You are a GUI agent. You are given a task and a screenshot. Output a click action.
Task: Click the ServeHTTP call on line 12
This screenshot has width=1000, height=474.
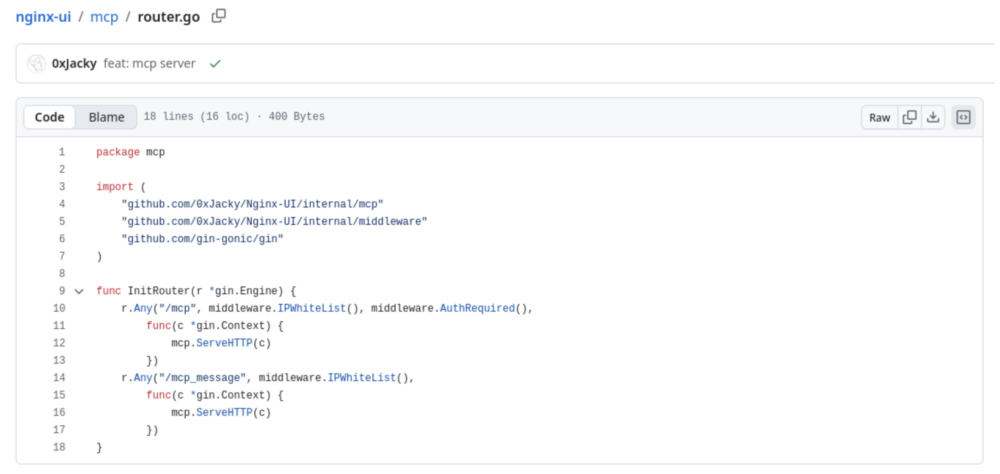(x=224, y=343)
